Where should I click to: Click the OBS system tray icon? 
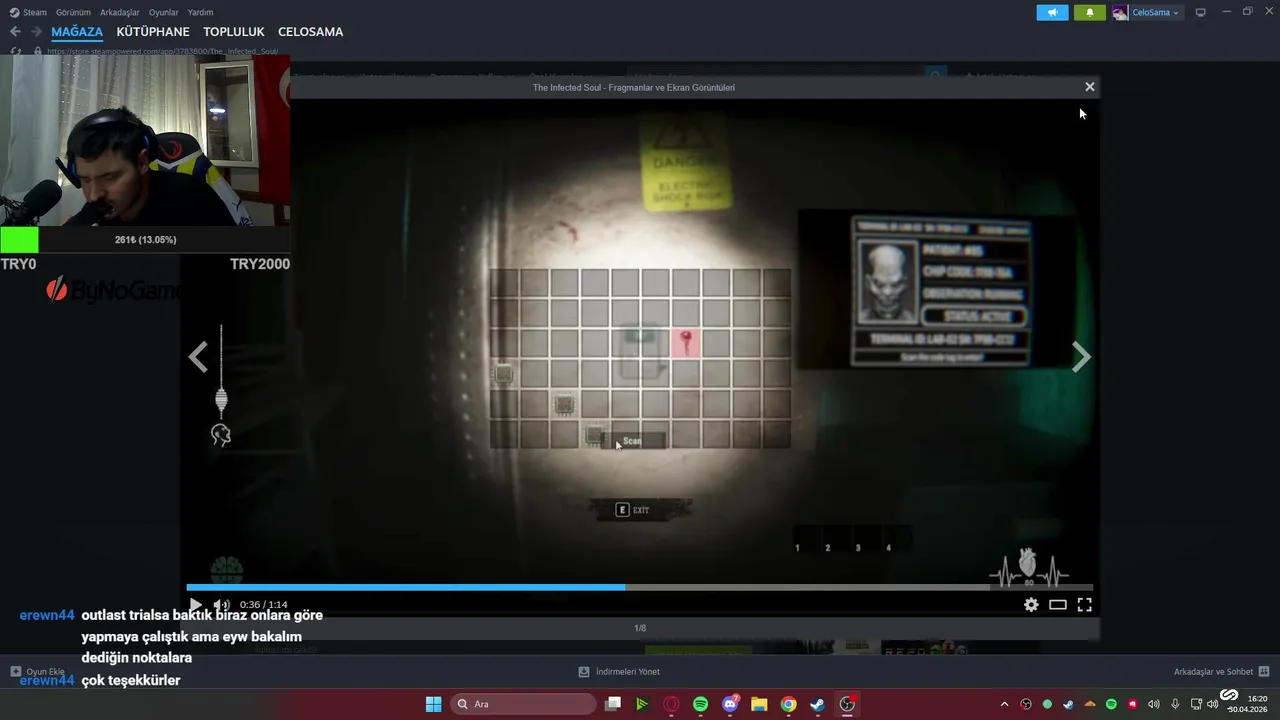[x=1025, y=704]
